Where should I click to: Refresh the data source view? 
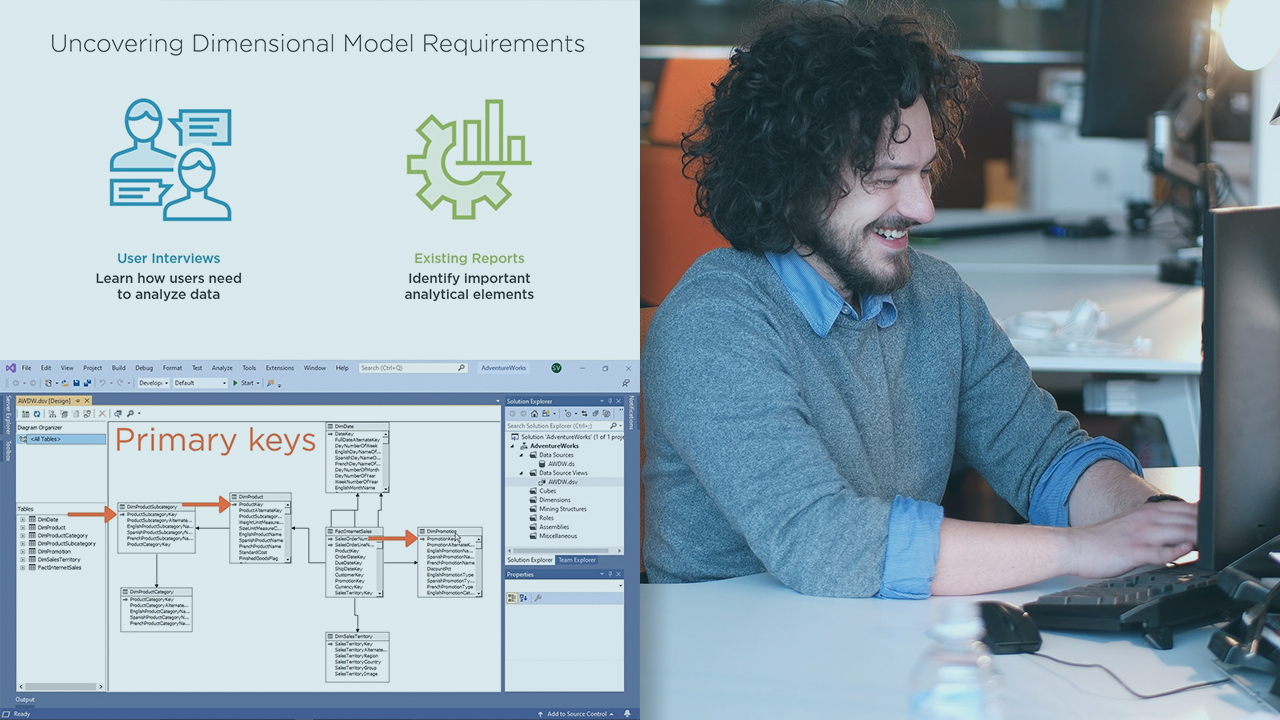point(36,412)
